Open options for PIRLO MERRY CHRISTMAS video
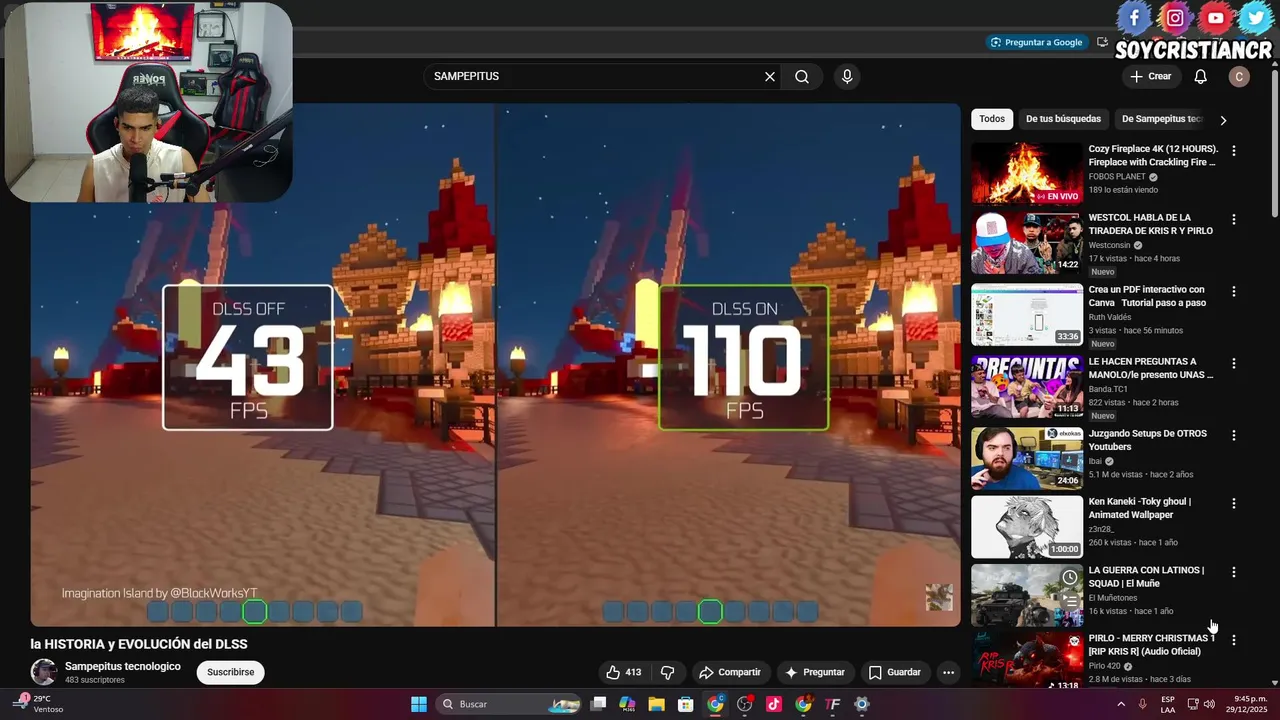 [1233, 640]
